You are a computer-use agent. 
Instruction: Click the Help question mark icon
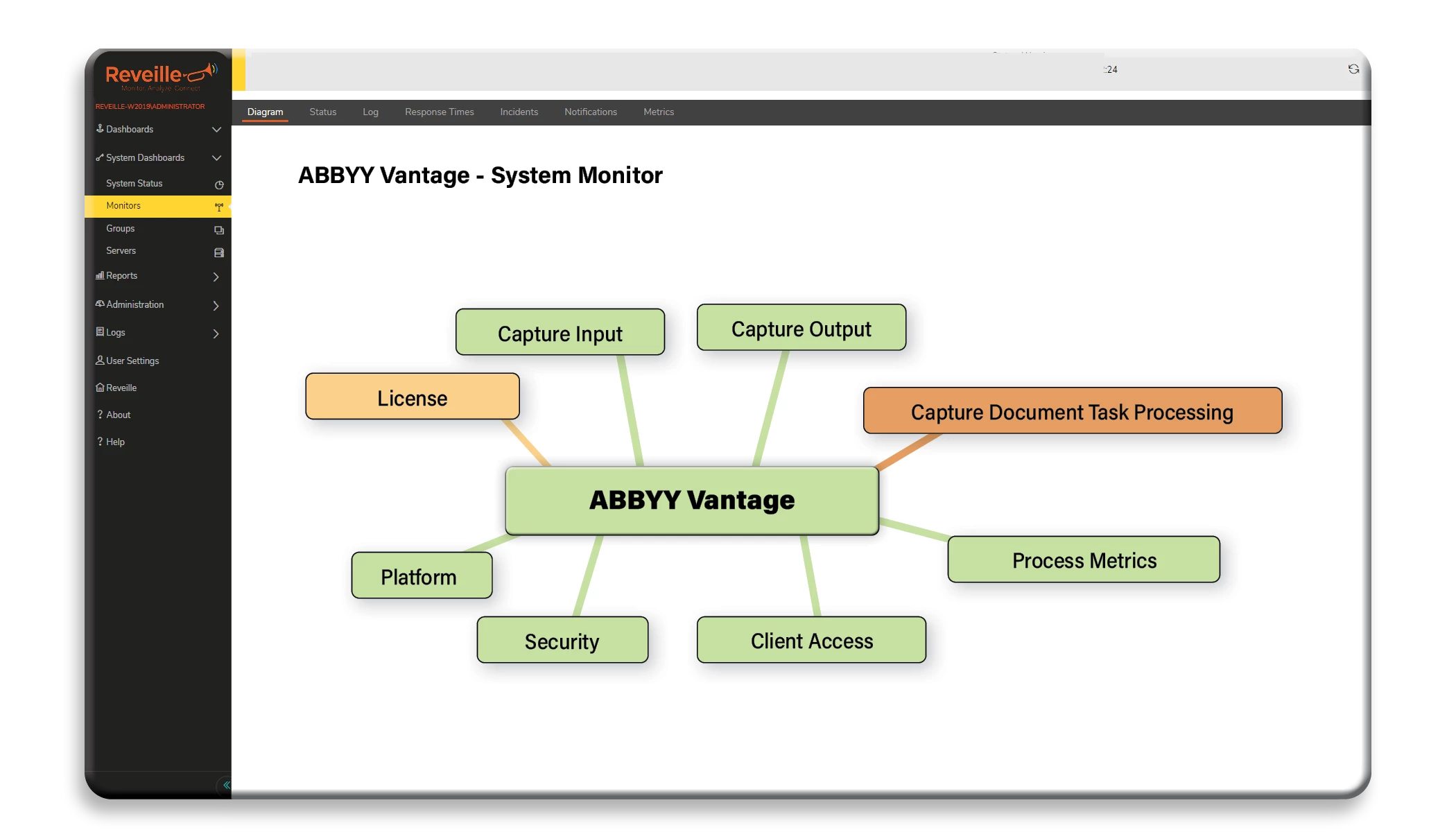click(100, 441)
